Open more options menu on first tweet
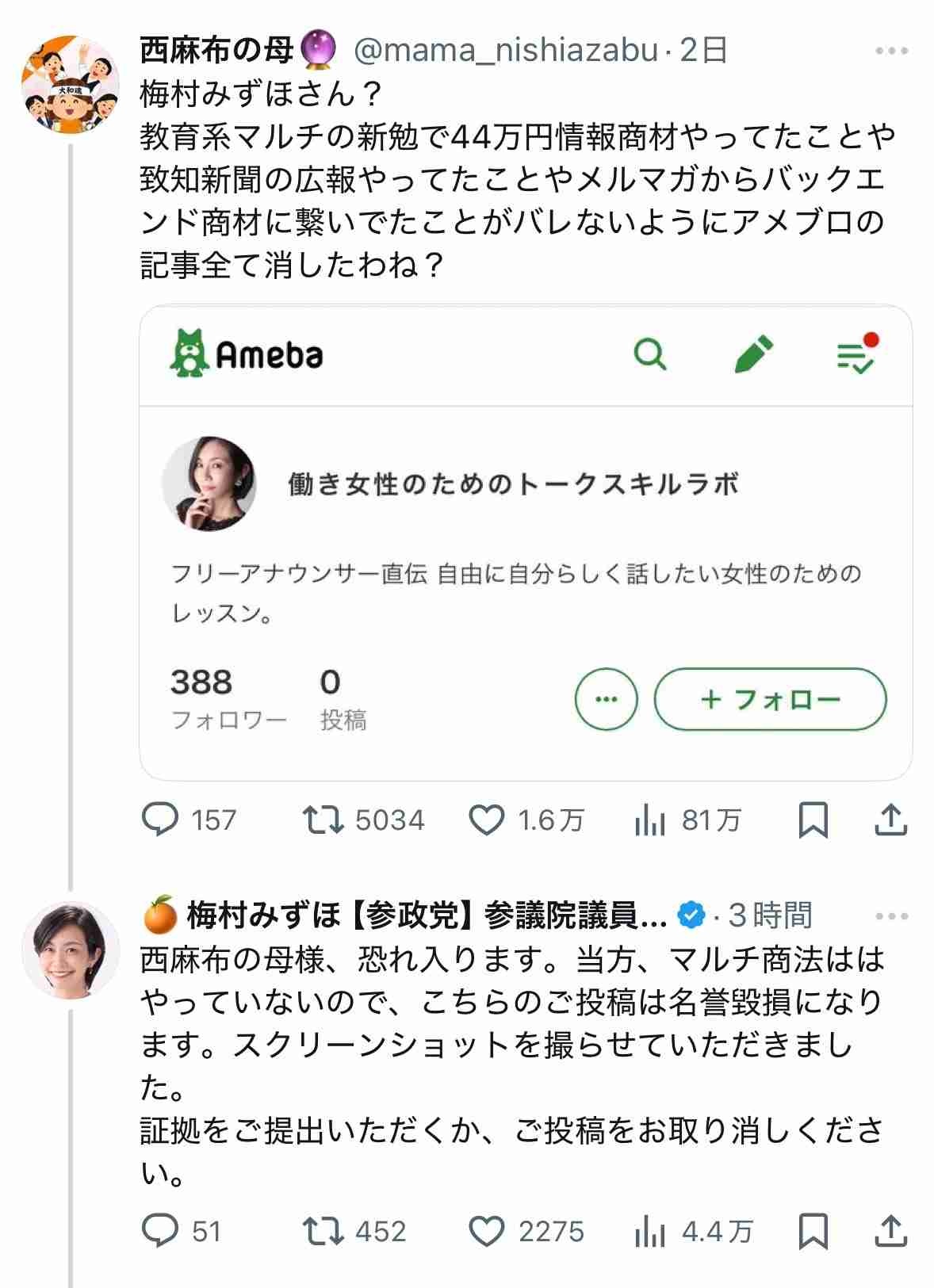934x1288 pixels. (891, 52)
